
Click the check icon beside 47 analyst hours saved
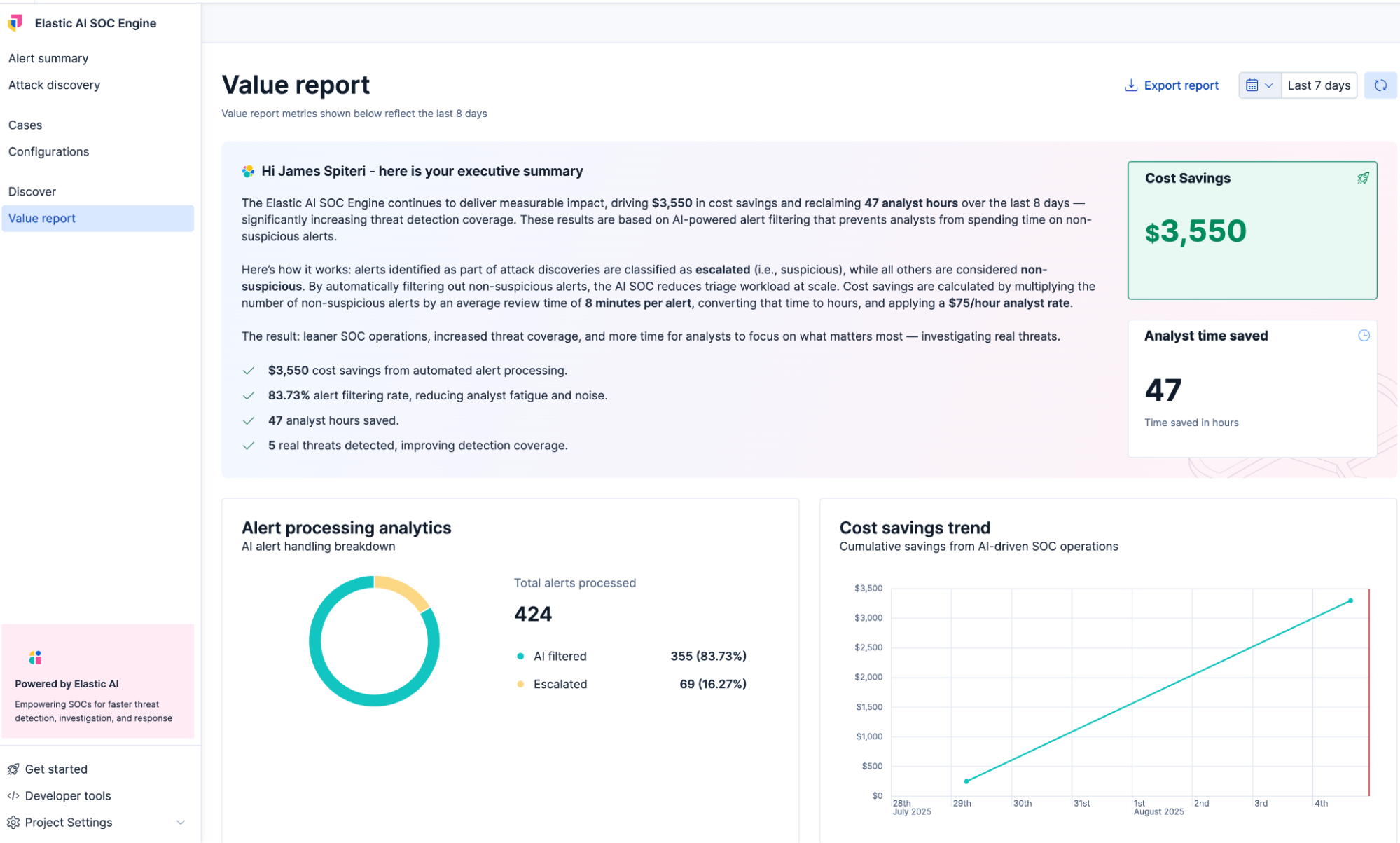point(248,420)
